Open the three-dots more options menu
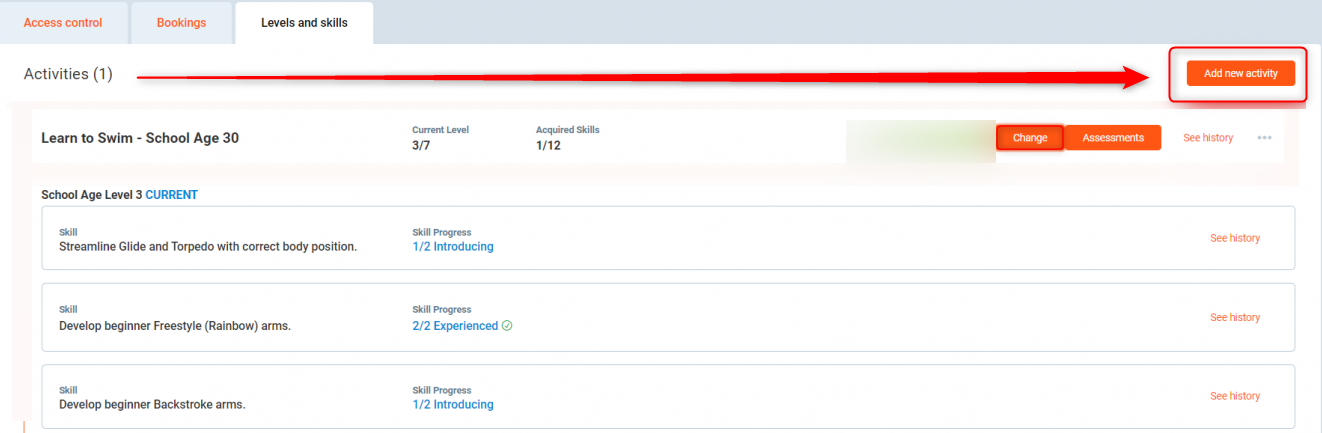This screenshot has width=1322, height=433. click(x=1264, y=138)
